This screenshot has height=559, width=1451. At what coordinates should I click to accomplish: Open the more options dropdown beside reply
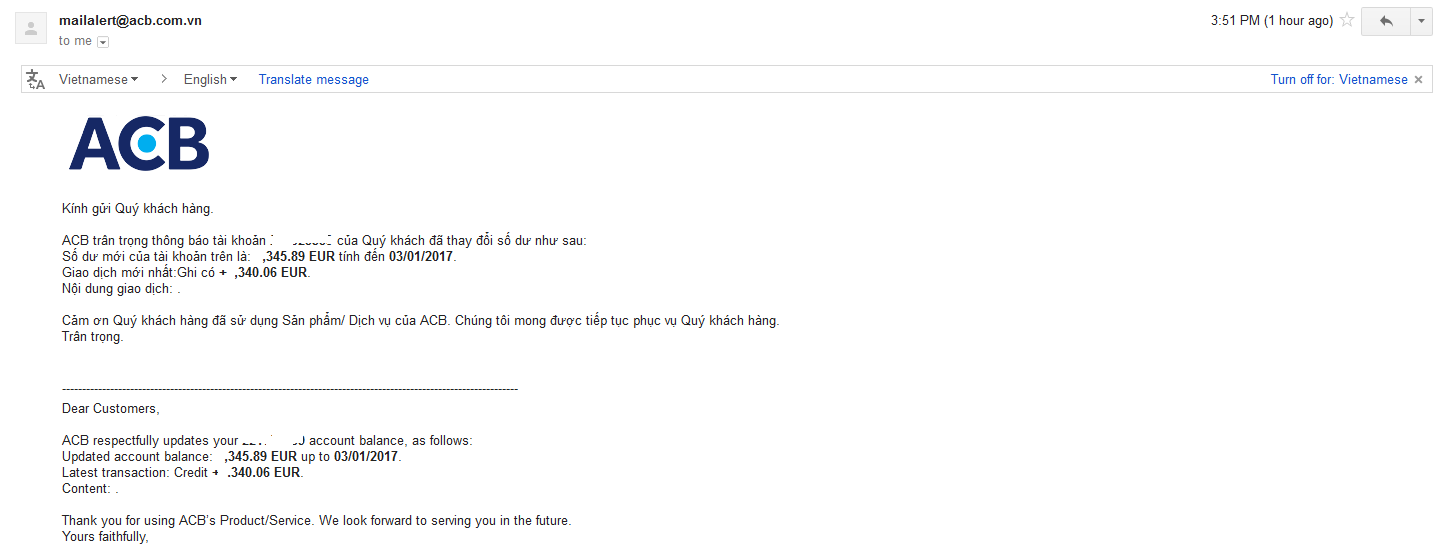(x=1421, y=21)
